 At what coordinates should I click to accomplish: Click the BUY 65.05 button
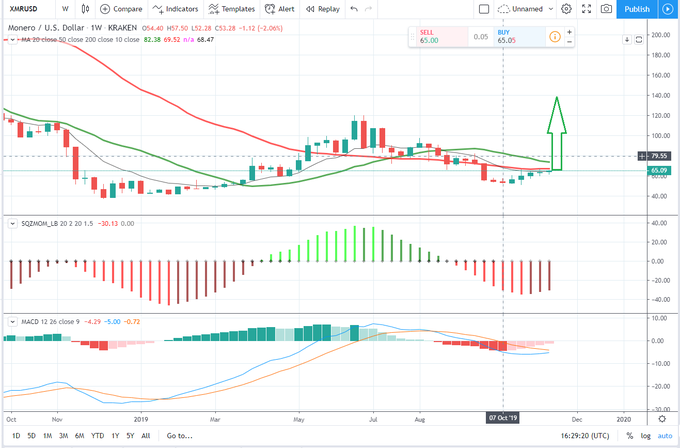pos(520,36)
